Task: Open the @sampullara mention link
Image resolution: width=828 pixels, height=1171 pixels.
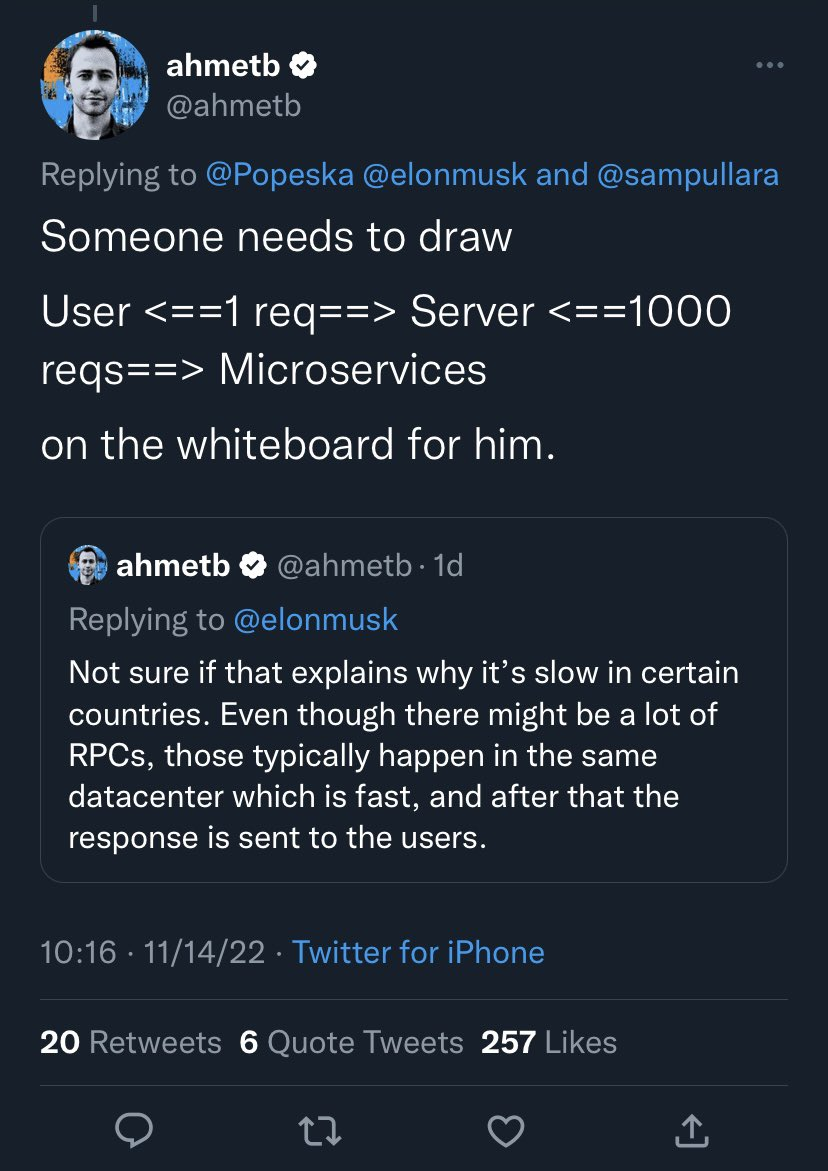Action: 688,175
